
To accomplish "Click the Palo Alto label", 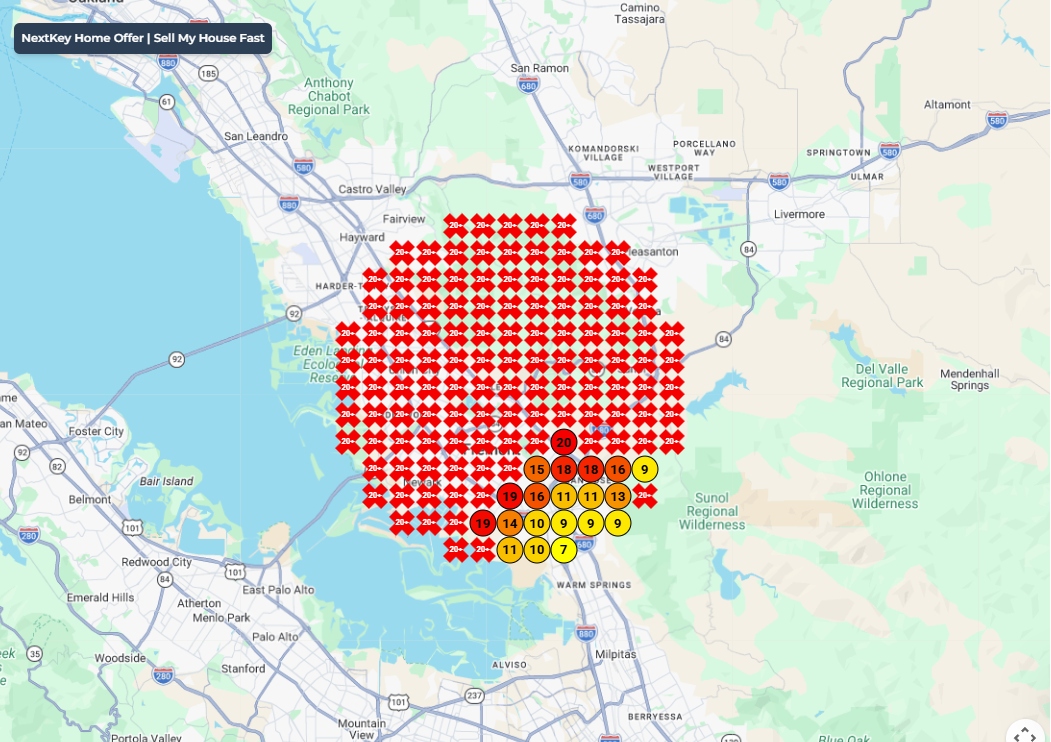I will click(275, 637).
